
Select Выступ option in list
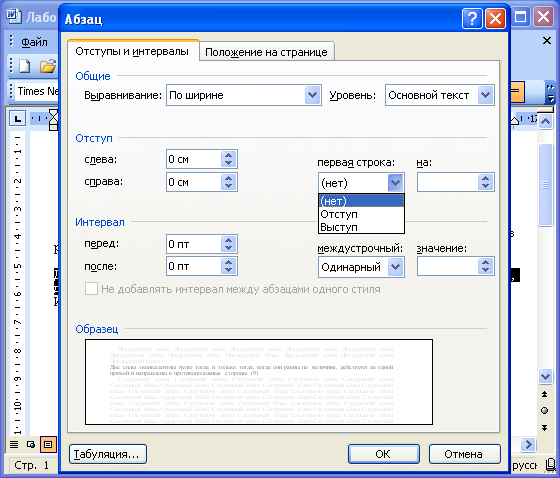pyautogui.click(x=361, y=227)
